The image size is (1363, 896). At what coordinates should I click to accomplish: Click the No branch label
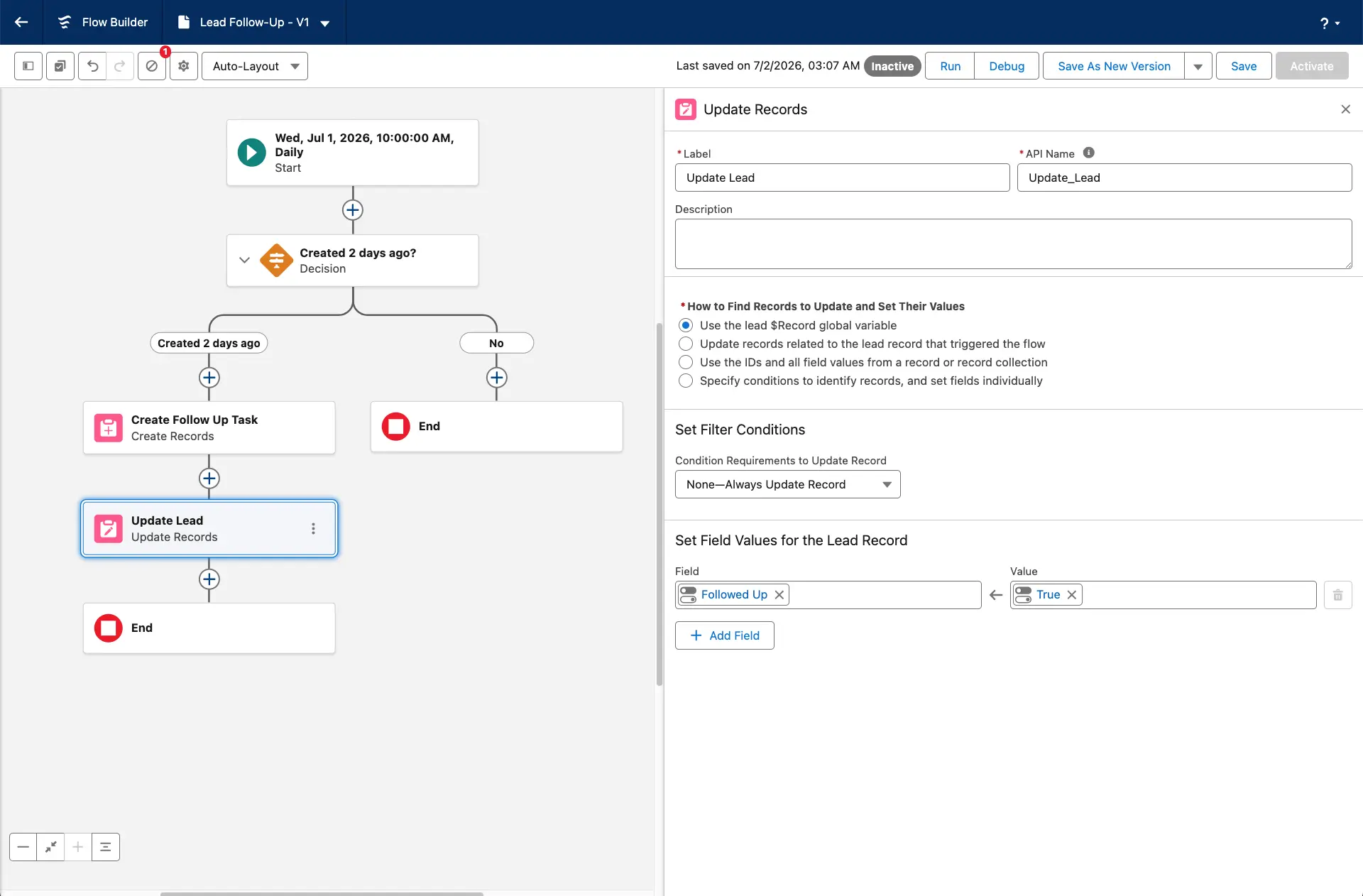coord(496,344)
